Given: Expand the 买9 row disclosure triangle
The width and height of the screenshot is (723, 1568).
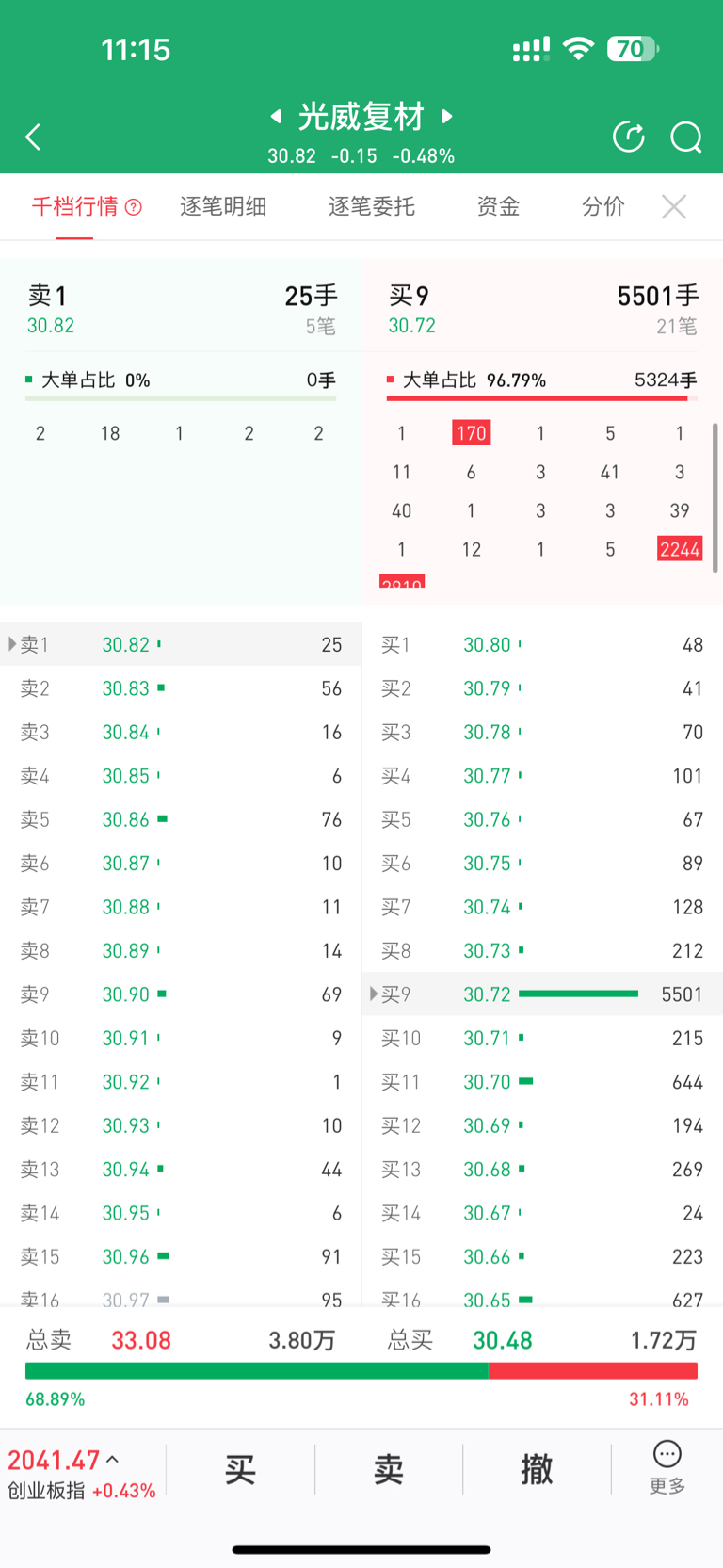Looking at the screenshot, I should (373, 994).
